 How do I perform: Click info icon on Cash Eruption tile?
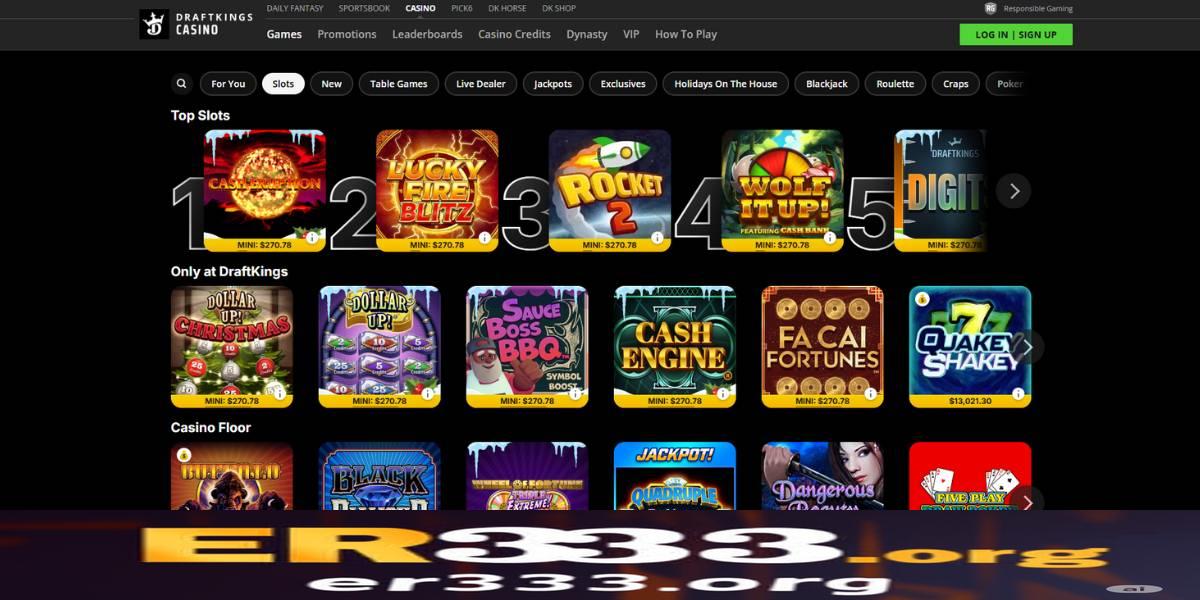[x=312, y=238]
